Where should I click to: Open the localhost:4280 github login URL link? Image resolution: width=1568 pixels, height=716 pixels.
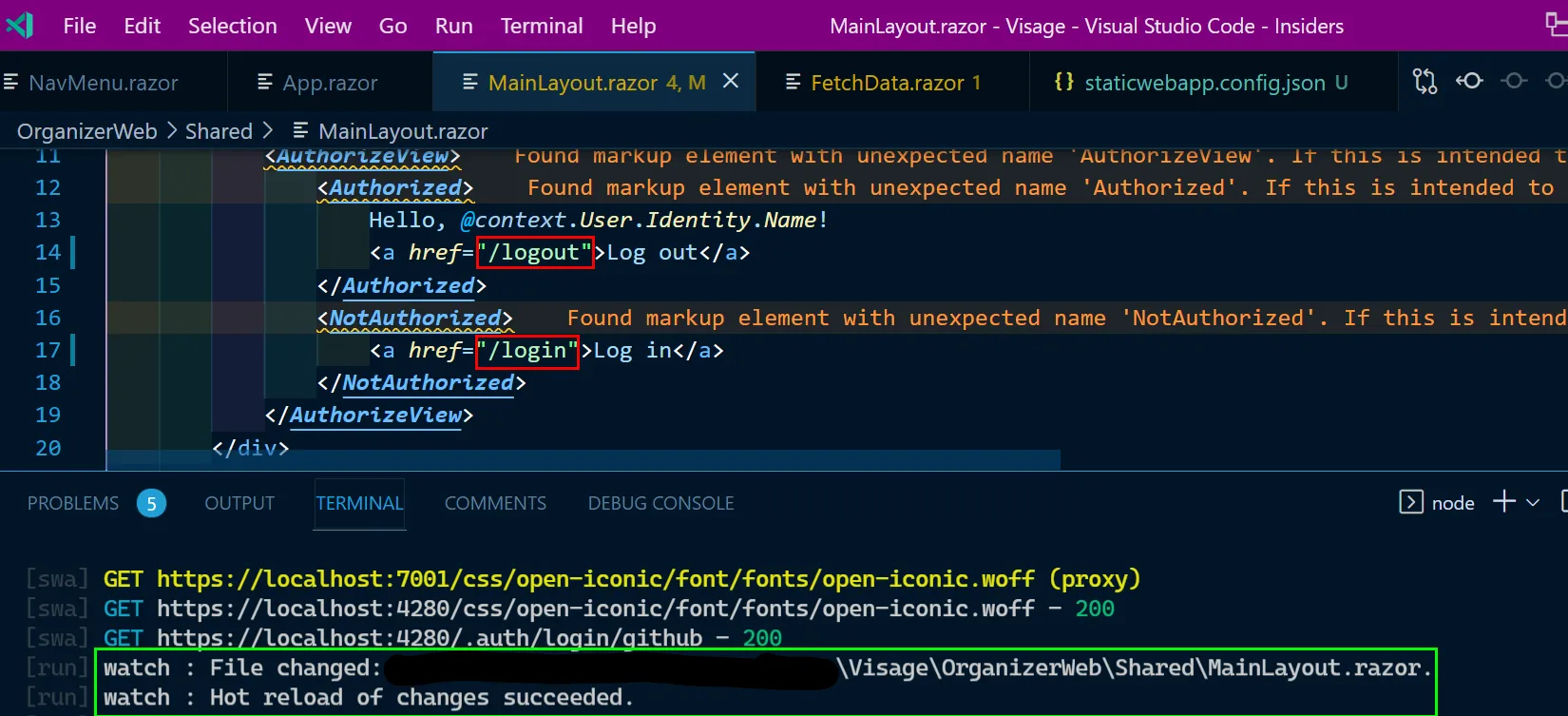pyautogui.click(x=430, y=638)
